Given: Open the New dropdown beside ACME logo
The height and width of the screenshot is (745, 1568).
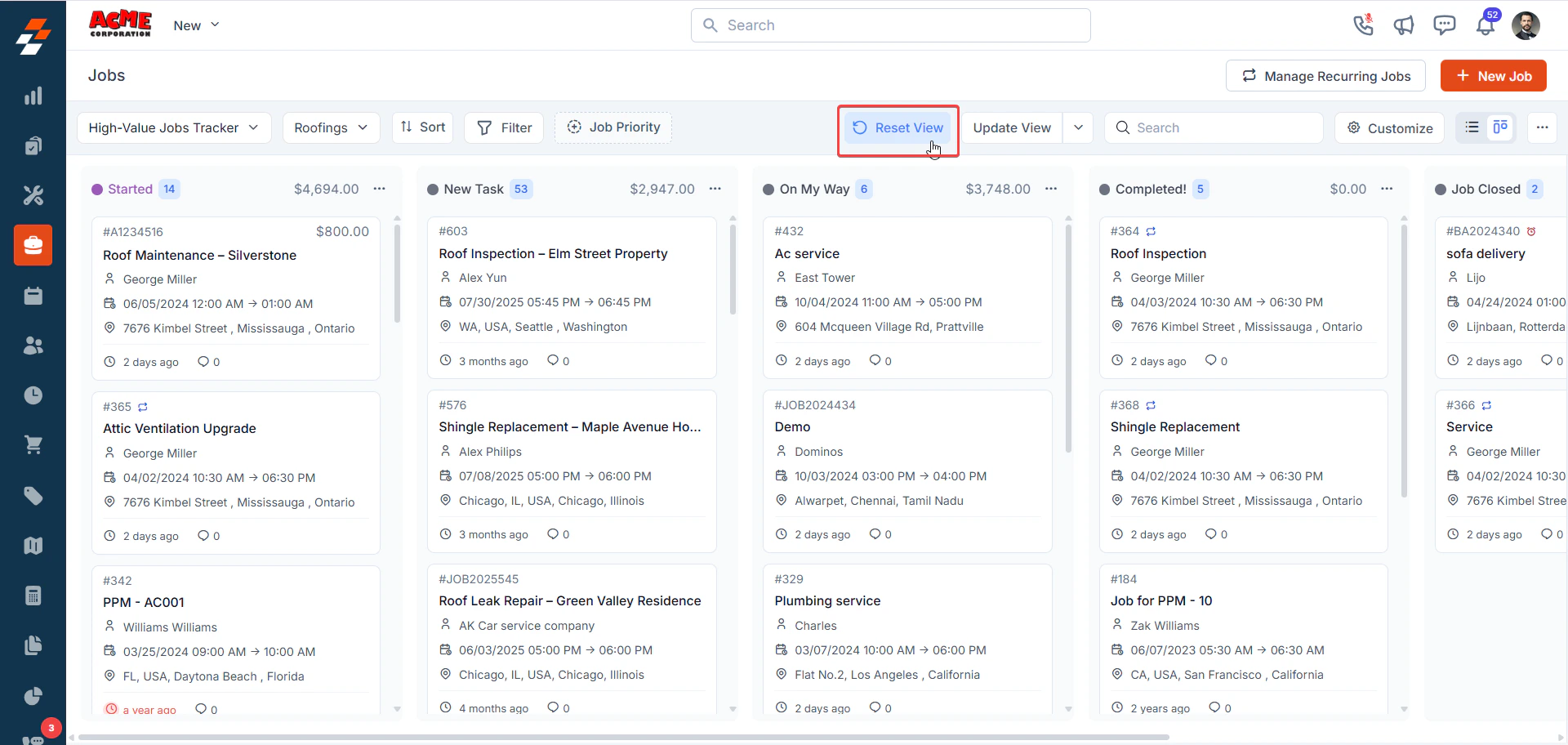Looking at the screenshot, I should [x=196, y=25].
